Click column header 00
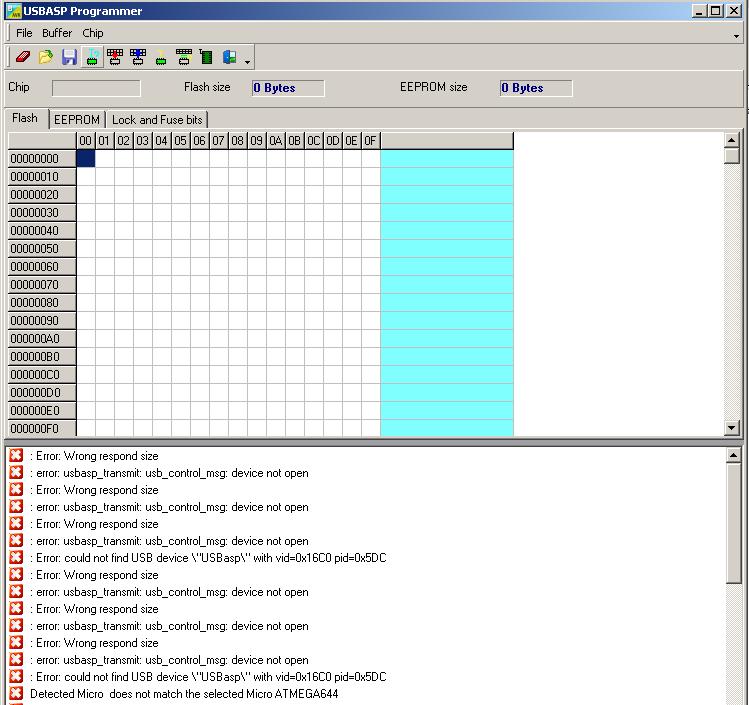Screen dimensions: 749x705 coord(86,141)
